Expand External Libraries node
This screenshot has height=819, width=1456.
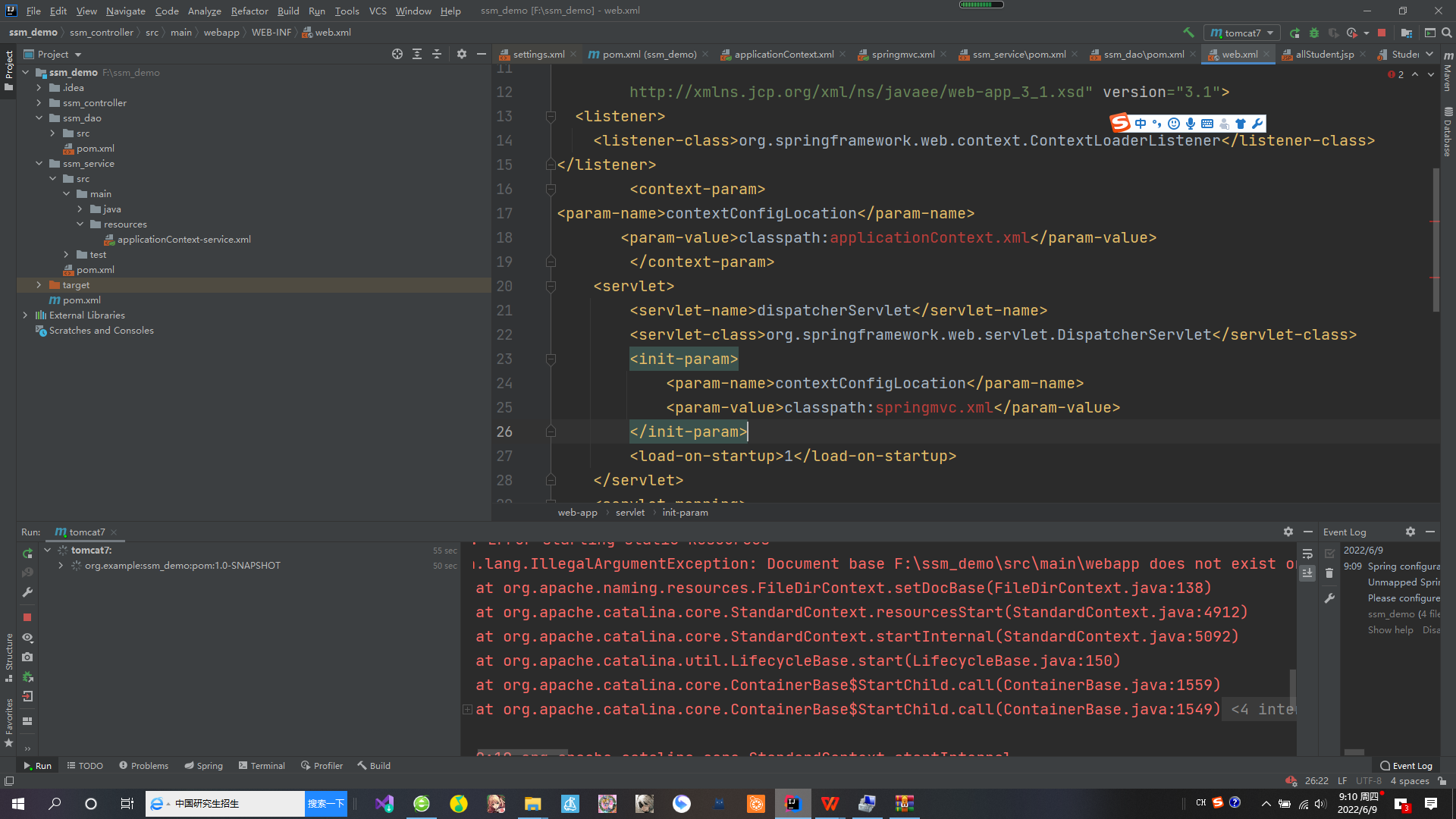tap(25, 315)
